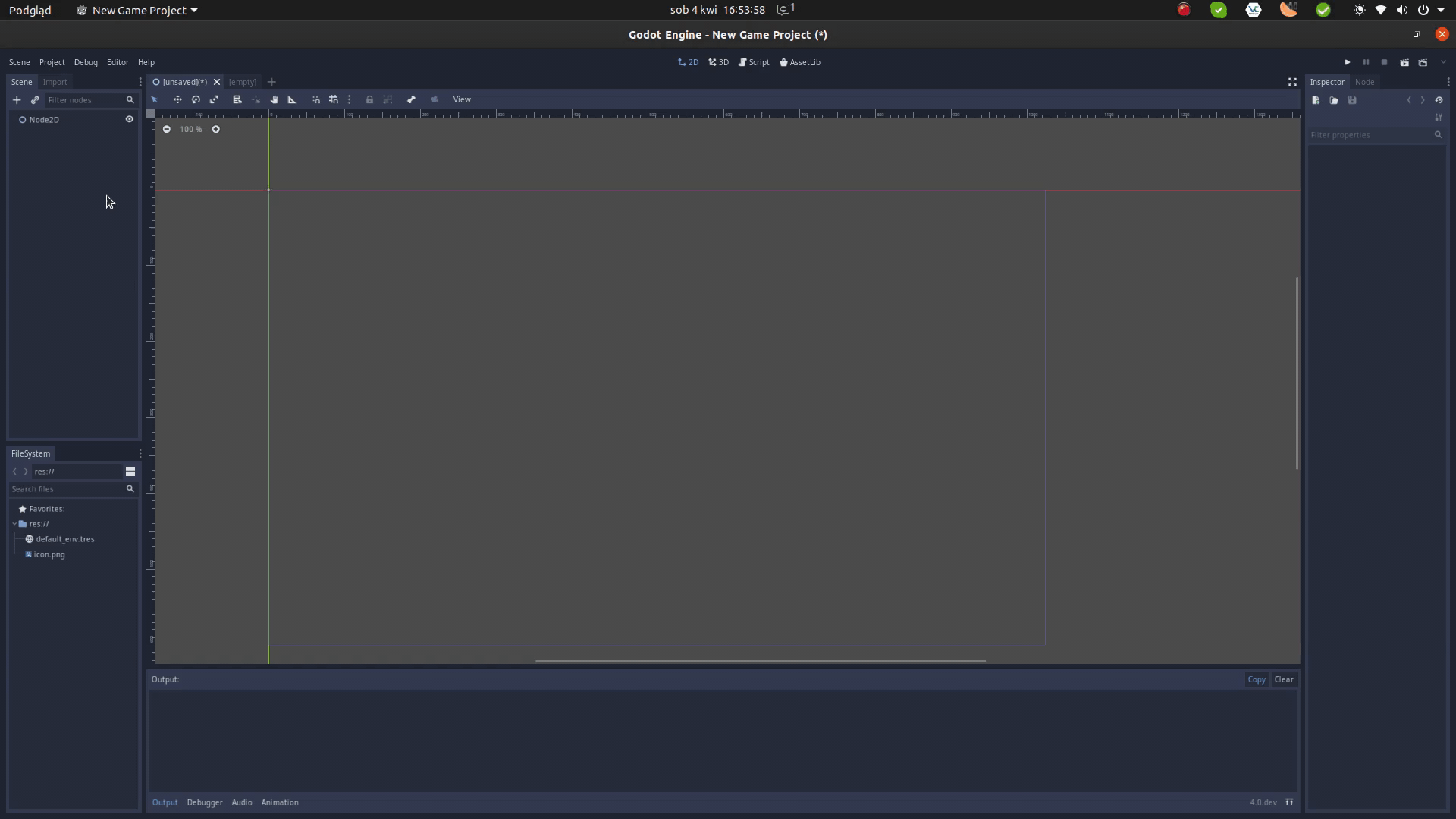Clear the Output log
The width and height of the screenshot is (1456, 819).
click(x=1284, y=679)
